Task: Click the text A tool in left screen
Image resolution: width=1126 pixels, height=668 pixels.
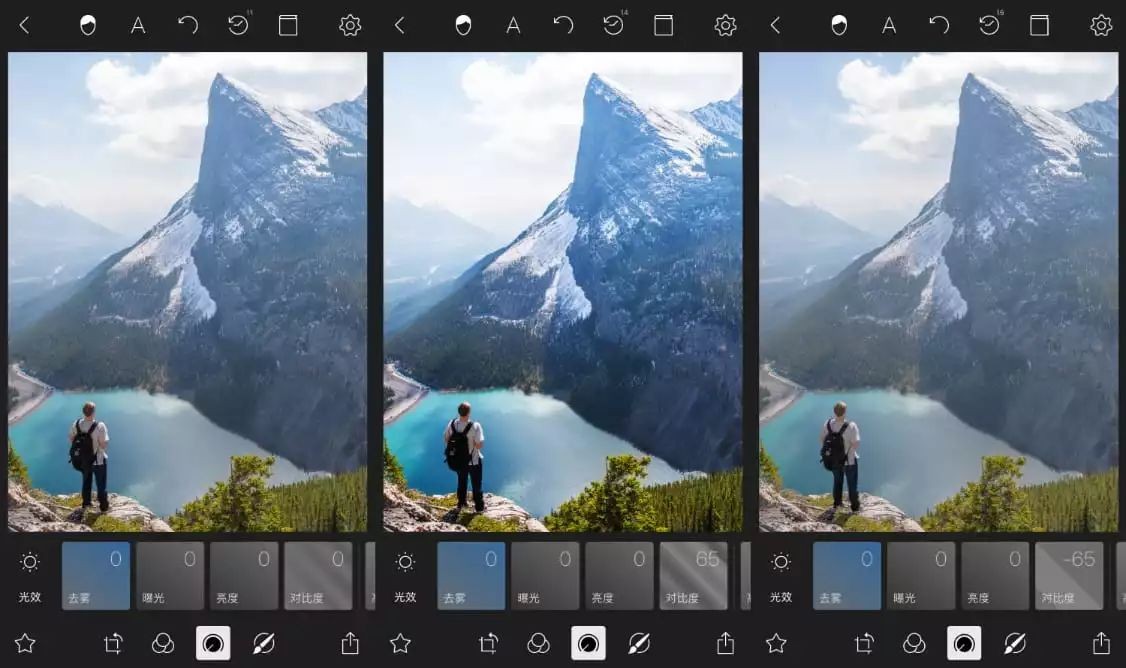Action: (138, 25)
